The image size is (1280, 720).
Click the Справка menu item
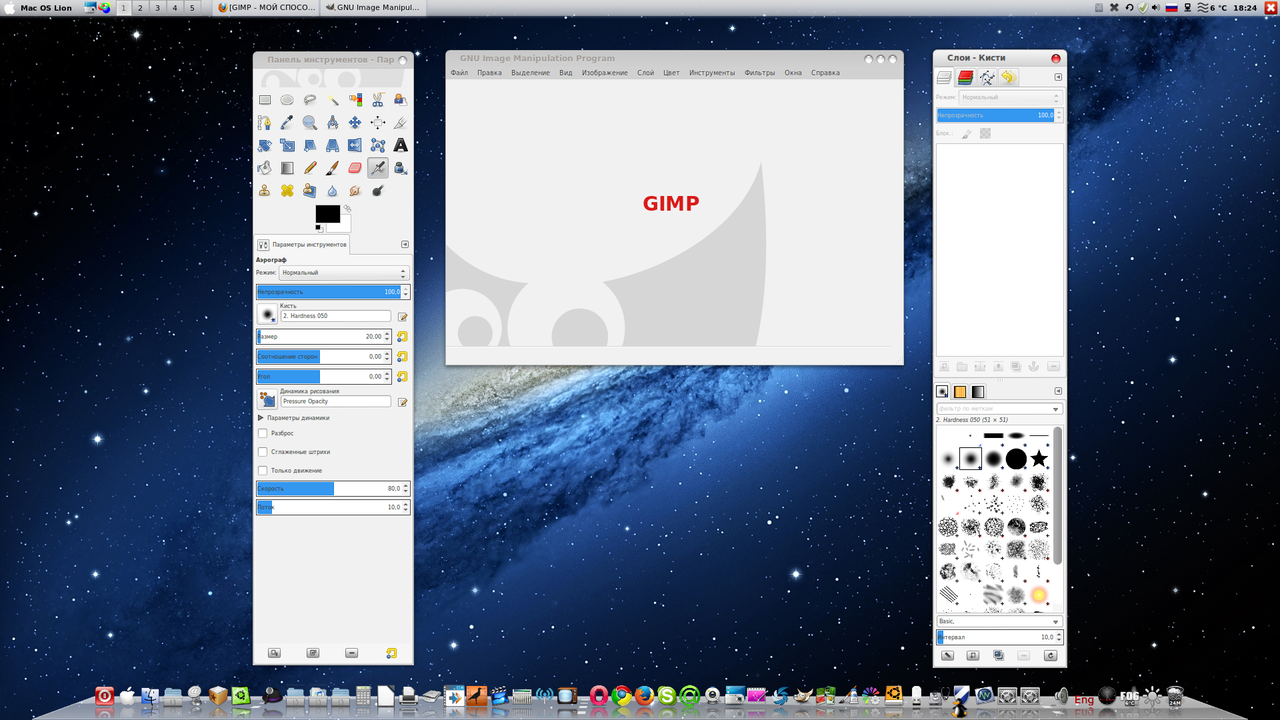[825, 73]
